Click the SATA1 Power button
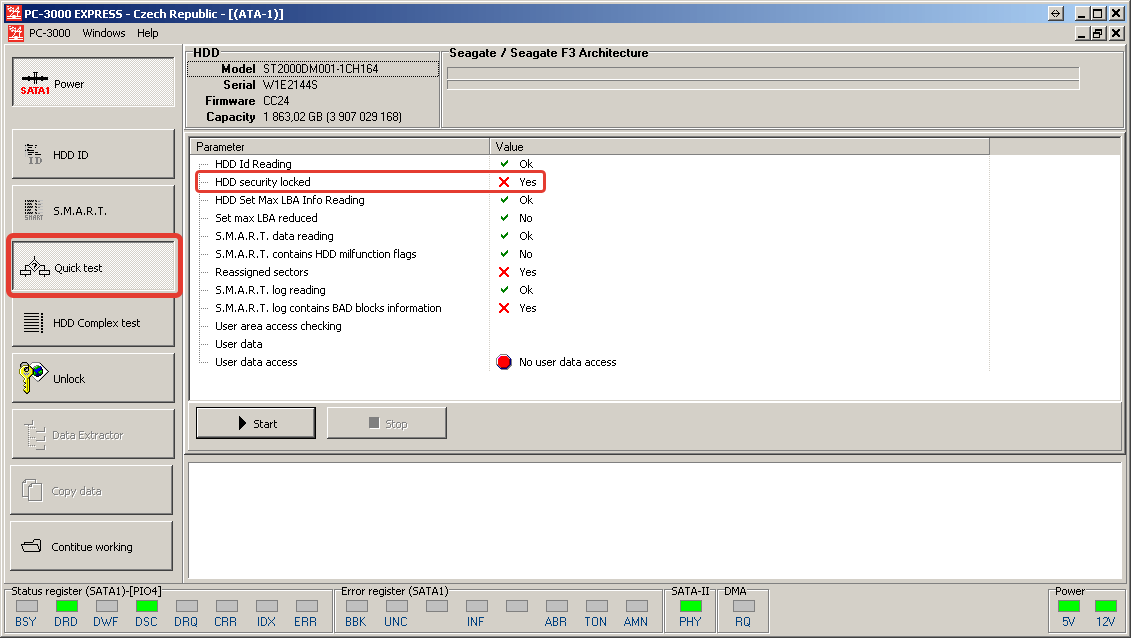This screenshot has width=1131, height=638. [93, 83]
